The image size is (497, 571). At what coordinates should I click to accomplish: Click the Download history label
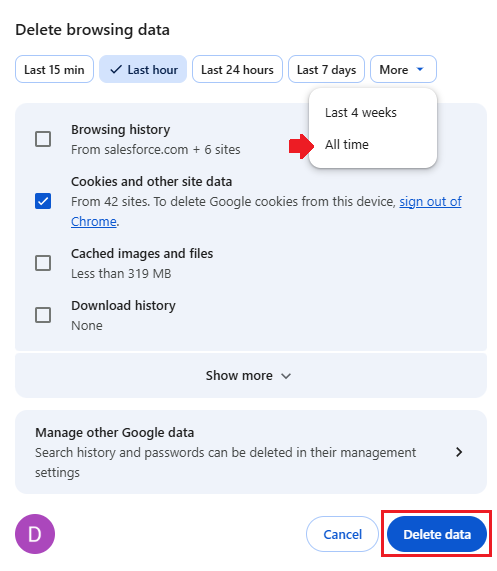coord(123,306)
